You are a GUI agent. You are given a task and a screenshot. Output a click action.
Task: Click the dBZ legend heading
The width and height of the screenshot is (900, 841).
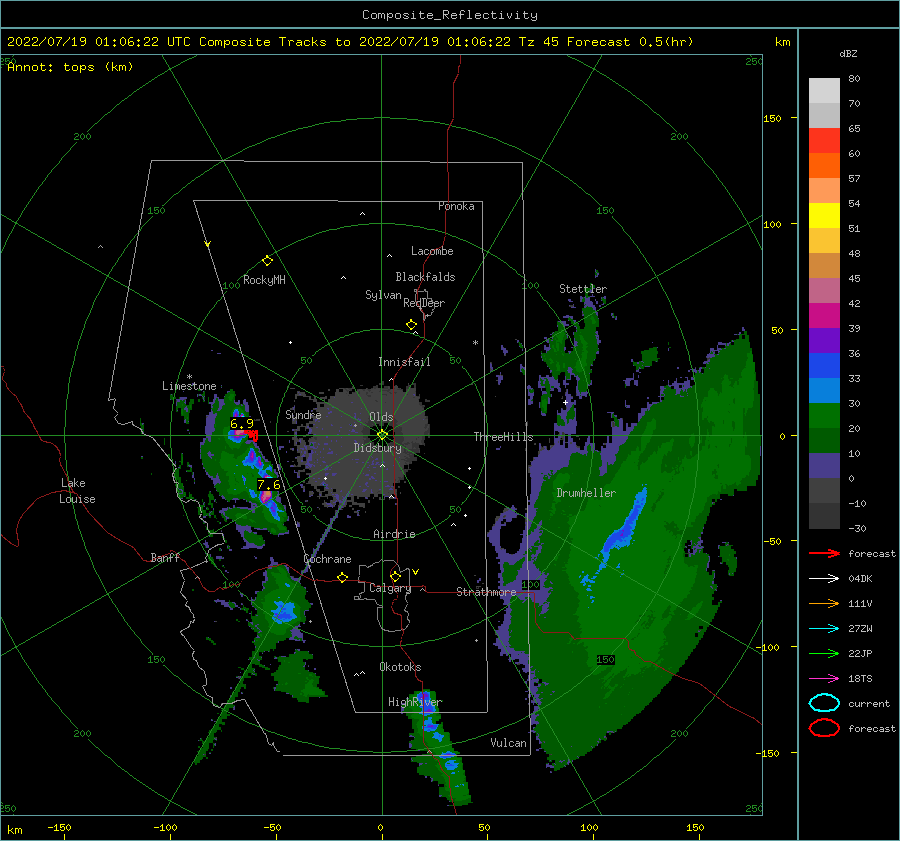[848, 54]
